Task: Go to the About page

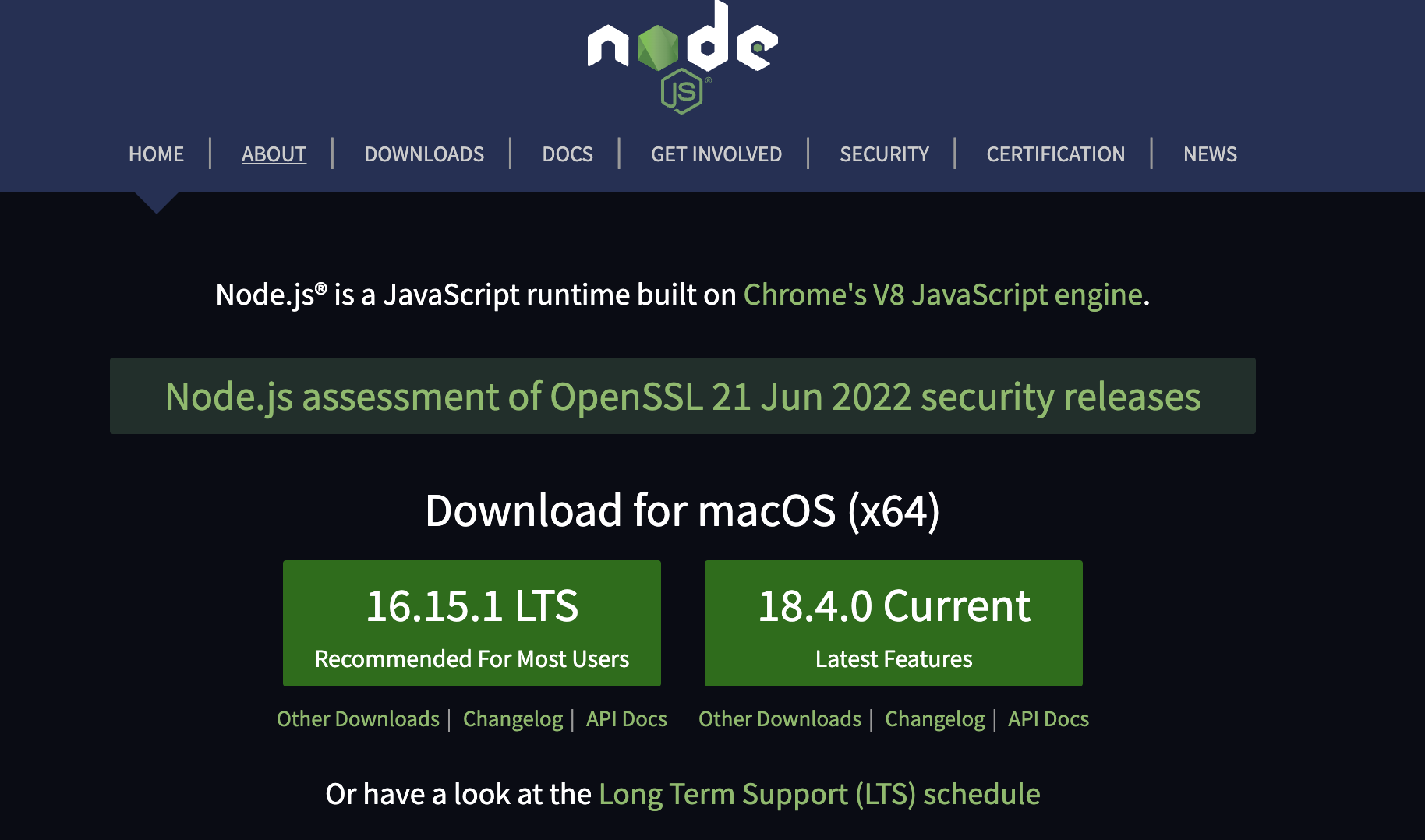Action: point(274,154)
